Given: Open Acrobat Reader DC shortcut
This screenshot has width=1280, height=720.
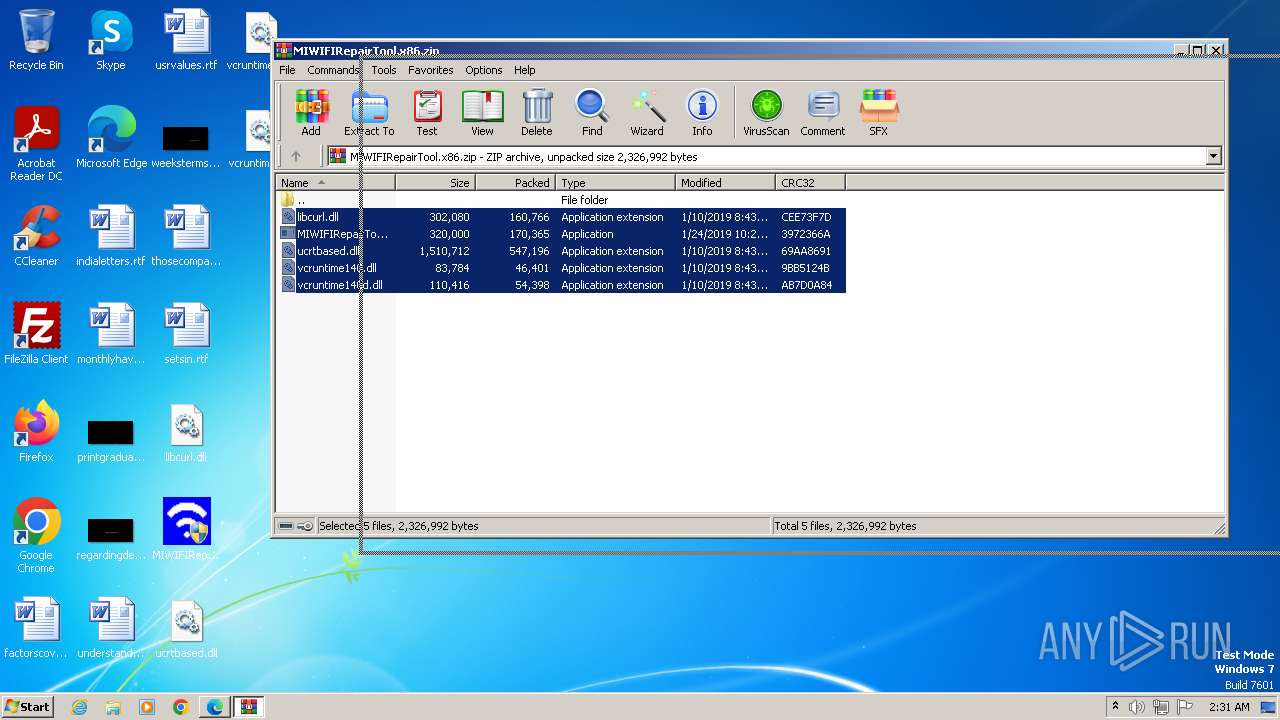Looking at the screenshot, I should pos(36,144).
